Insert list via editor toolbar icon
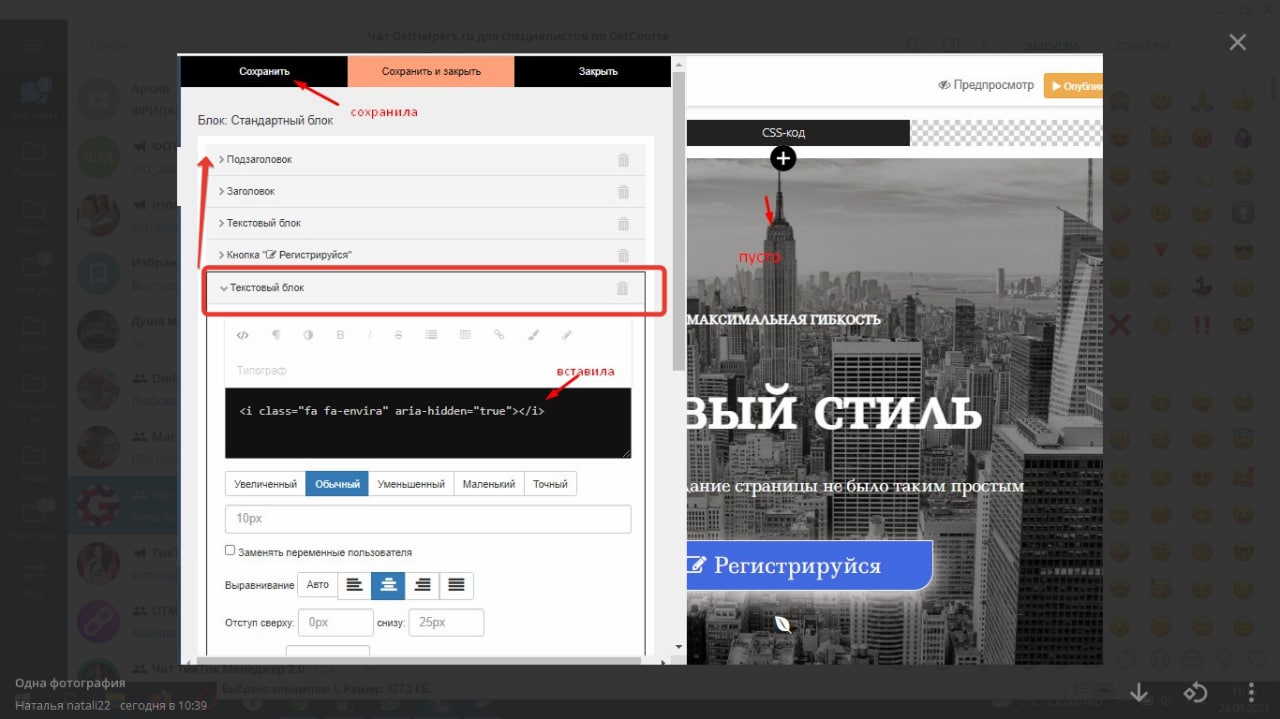 tap(431, 335)
